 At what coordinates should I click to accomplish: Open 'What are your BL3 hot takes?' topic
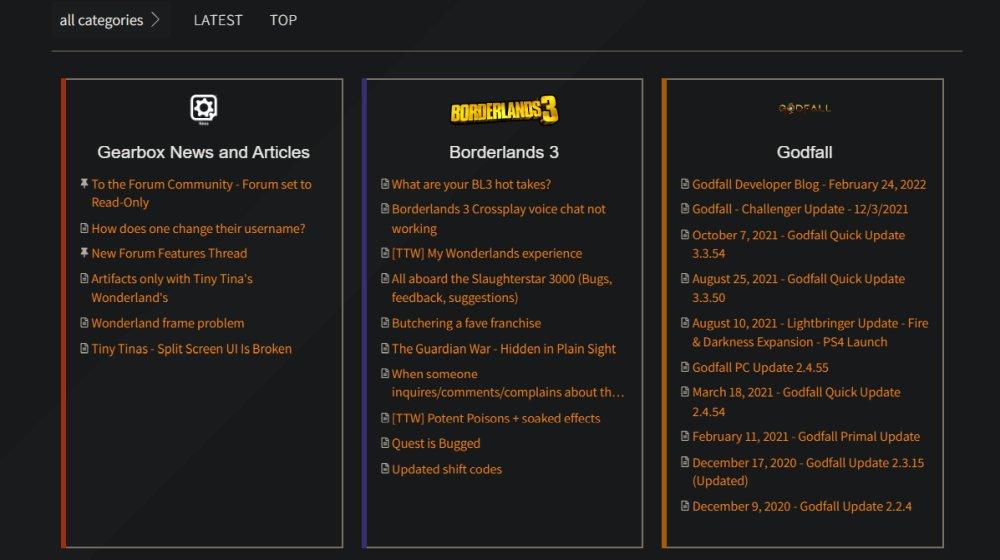tap(471, 184)
